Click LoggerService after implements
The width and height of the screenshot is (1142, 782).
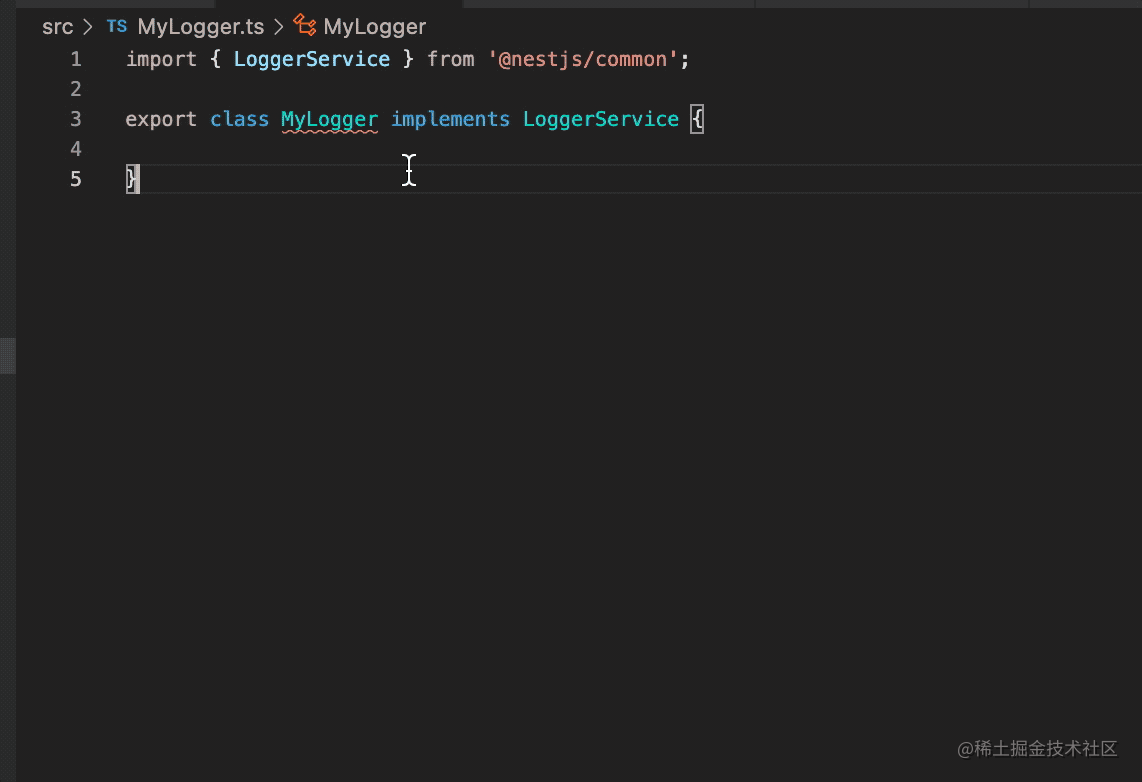click(601, 119)
